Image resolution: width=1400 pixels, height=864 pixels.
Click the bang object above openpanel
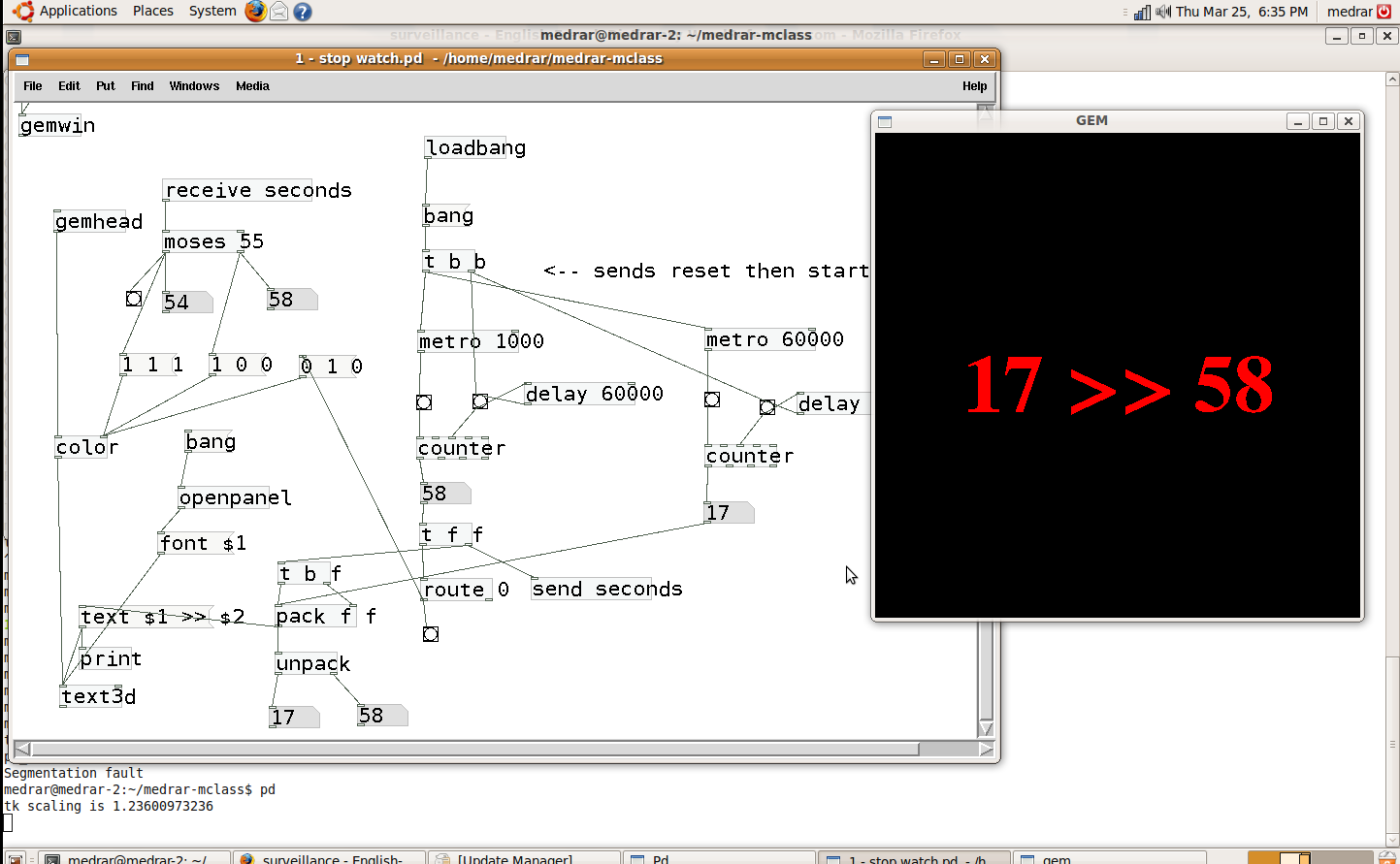pos(210,441)
